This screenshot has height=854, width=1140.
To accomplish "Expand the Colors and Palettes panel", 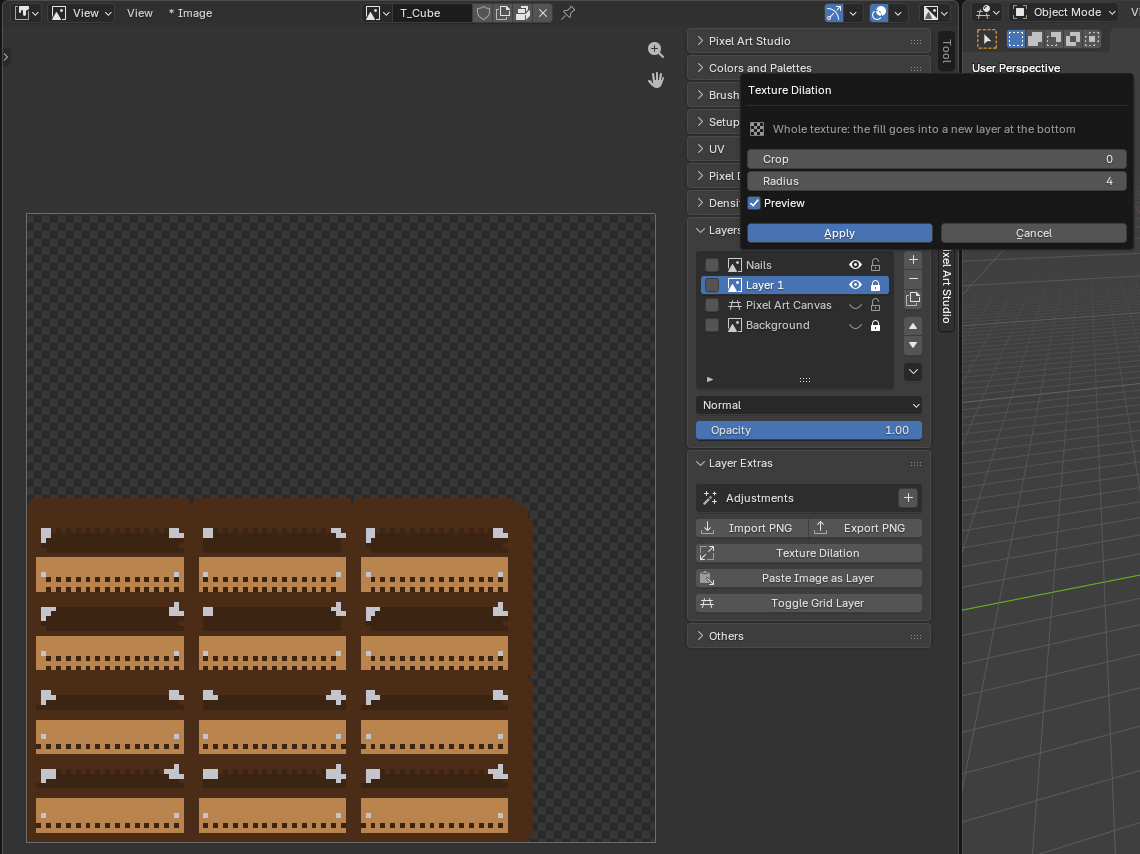I will pos(808,68).
